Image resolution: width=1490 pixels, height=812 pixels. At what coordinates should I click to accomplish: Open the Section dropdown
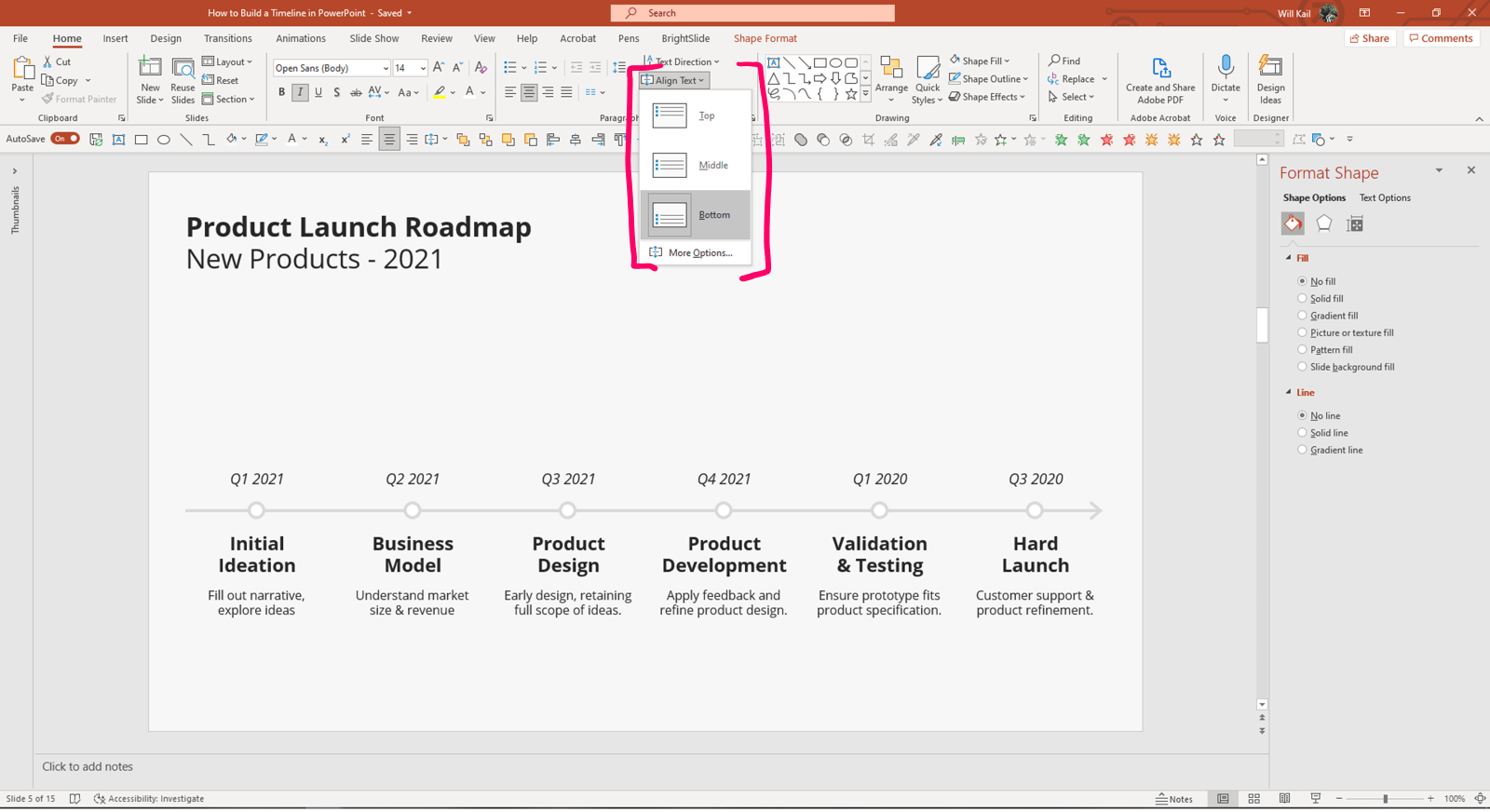pyautogui.click(x=228, y=99)
